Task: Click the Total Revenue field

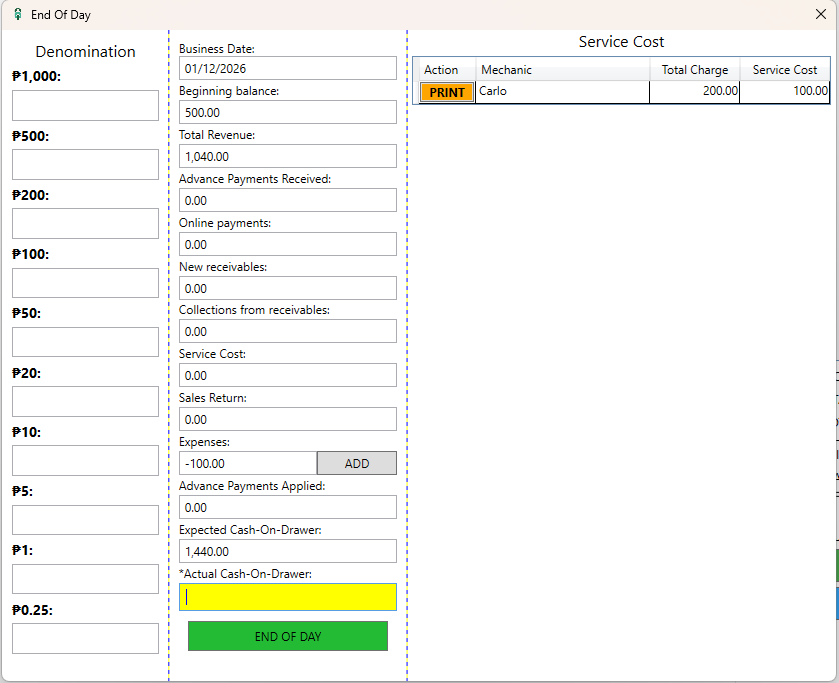Action: coord(288,156)
